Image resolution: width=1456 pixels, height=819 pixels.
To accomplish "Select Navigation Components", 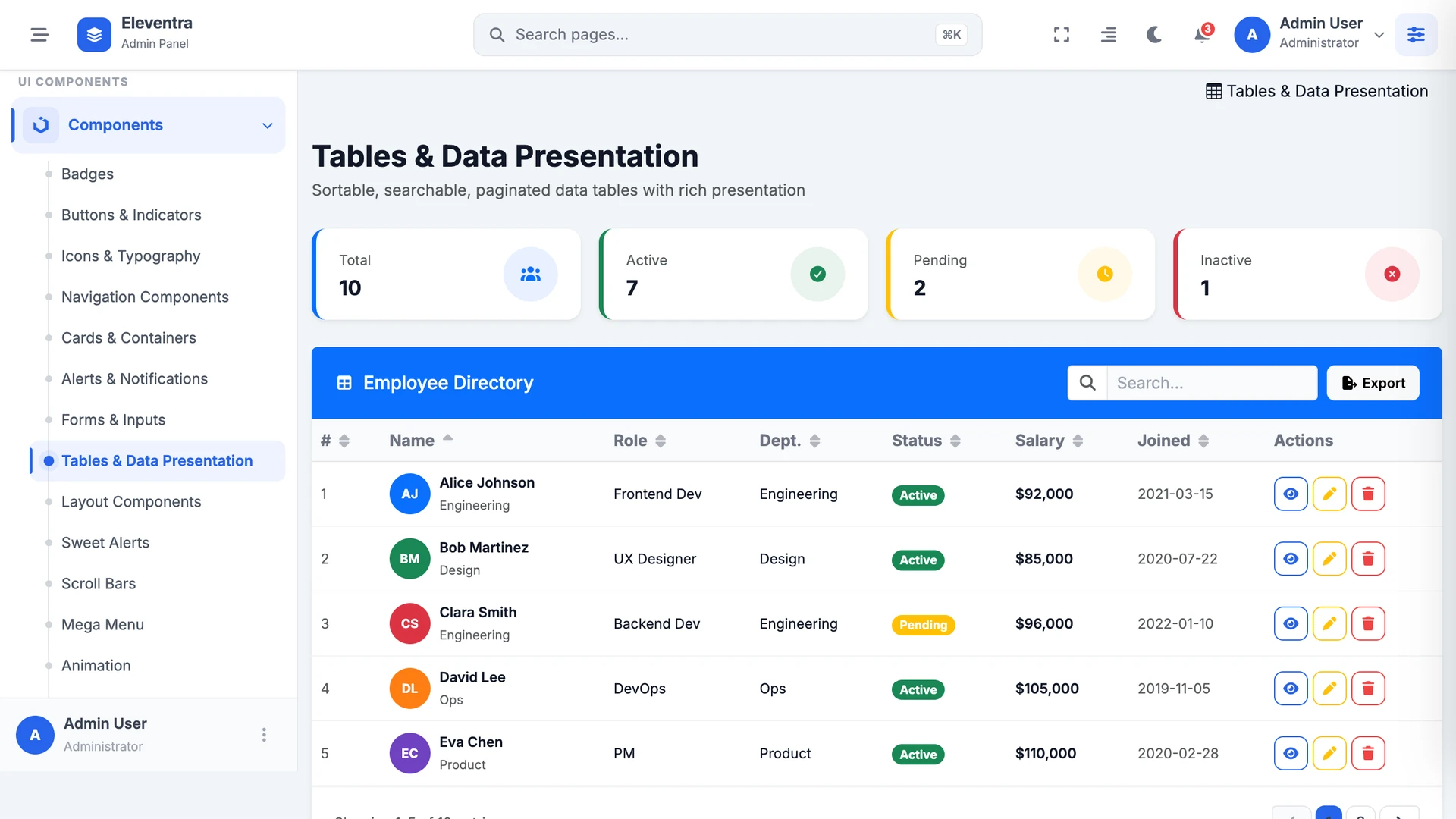I will pos(145,297).
